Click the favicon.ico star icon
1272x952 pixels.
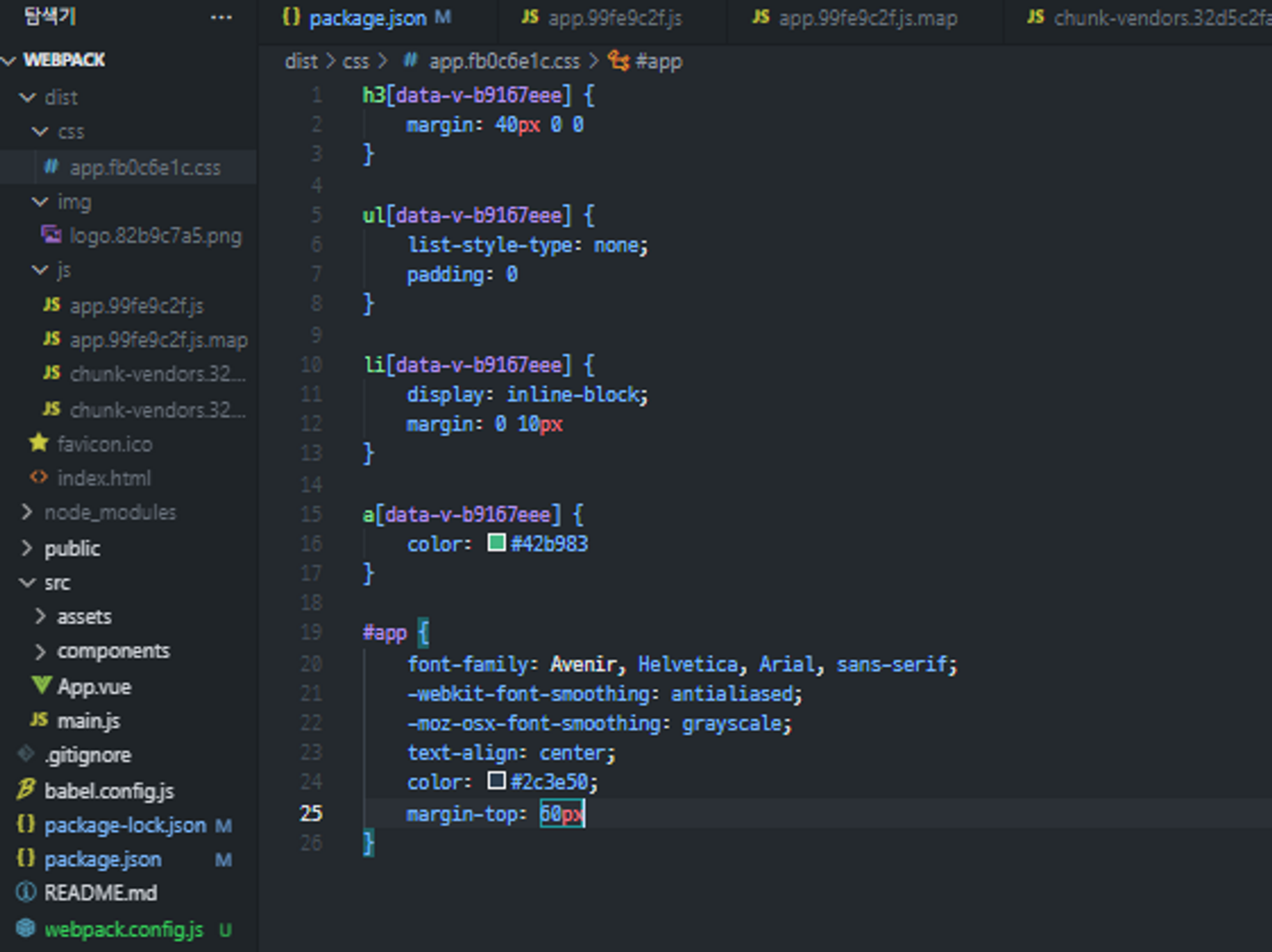39,443
